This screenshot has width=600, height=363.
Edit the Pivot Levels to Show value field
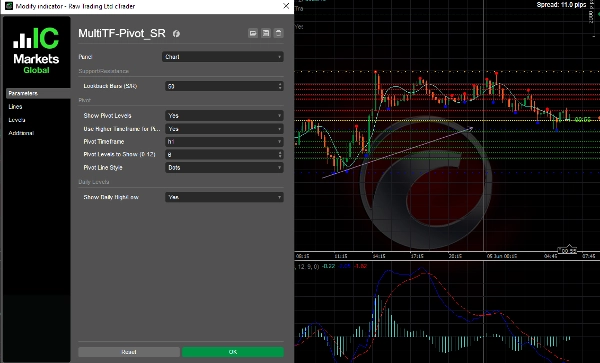tap(224, 155)
